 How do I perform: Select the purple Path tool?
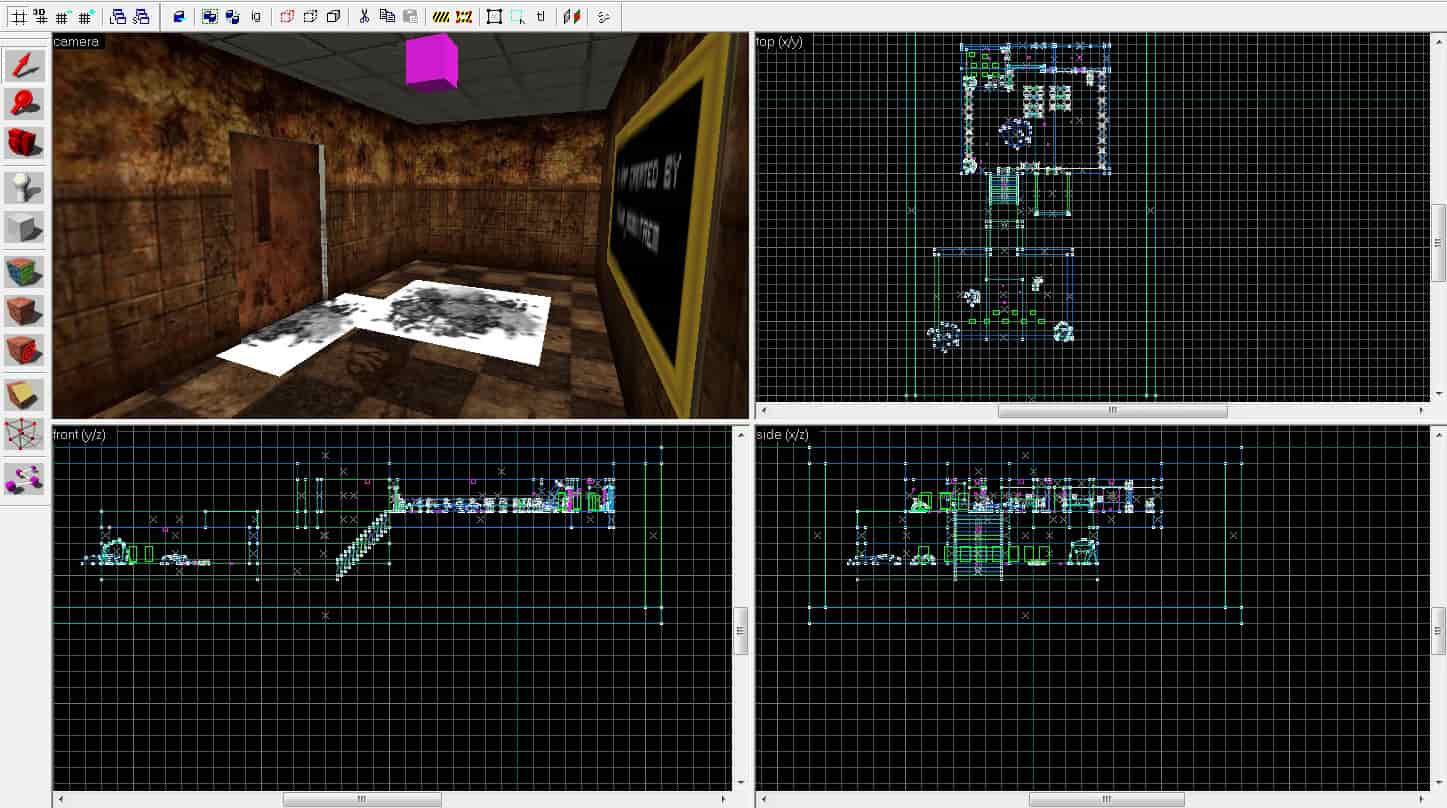click(24, 479)
